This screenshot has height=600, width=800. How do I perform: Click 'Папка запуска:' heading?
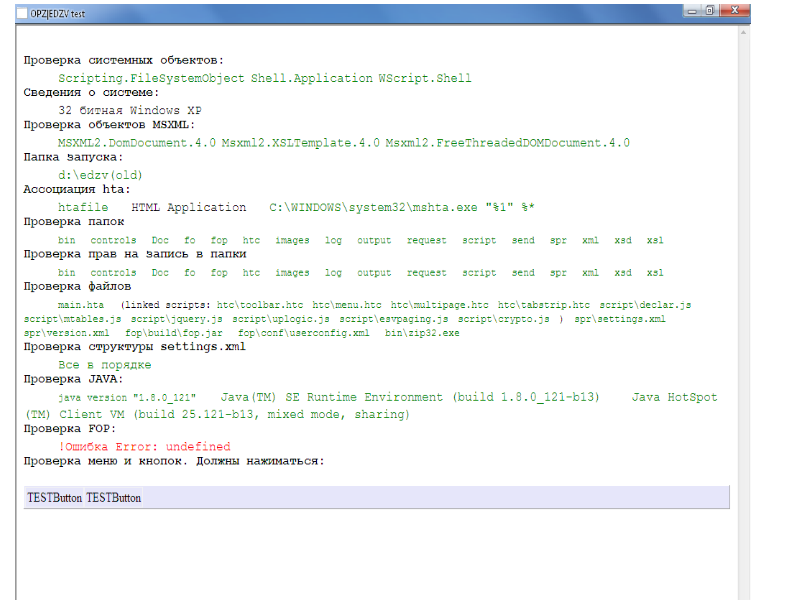73,157
